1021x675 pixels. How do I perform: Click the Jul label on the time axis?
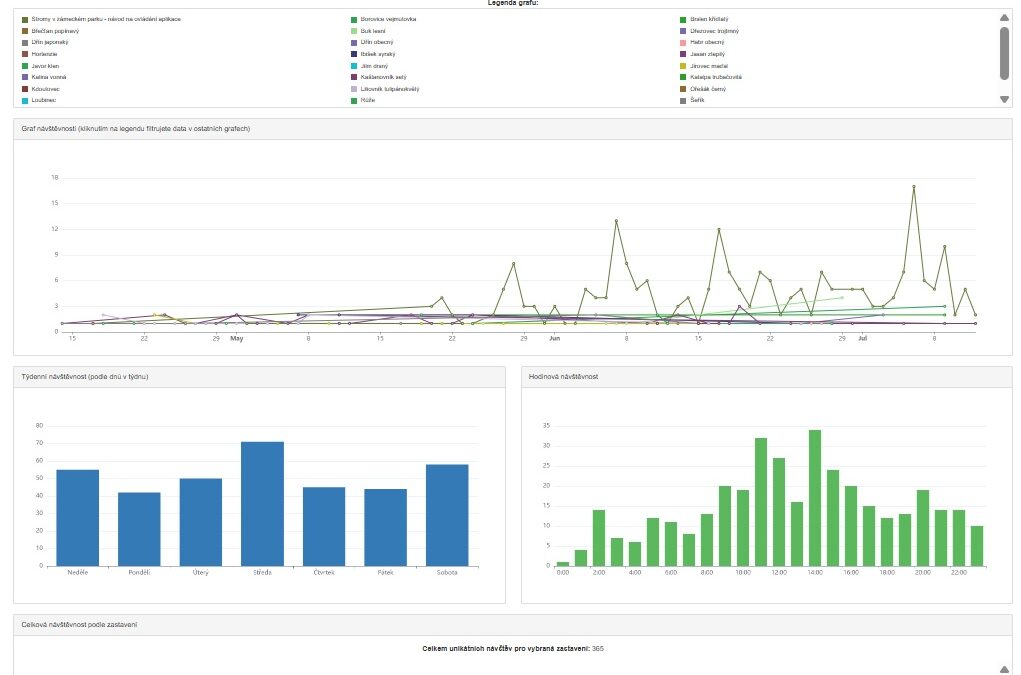coord(863,338)
